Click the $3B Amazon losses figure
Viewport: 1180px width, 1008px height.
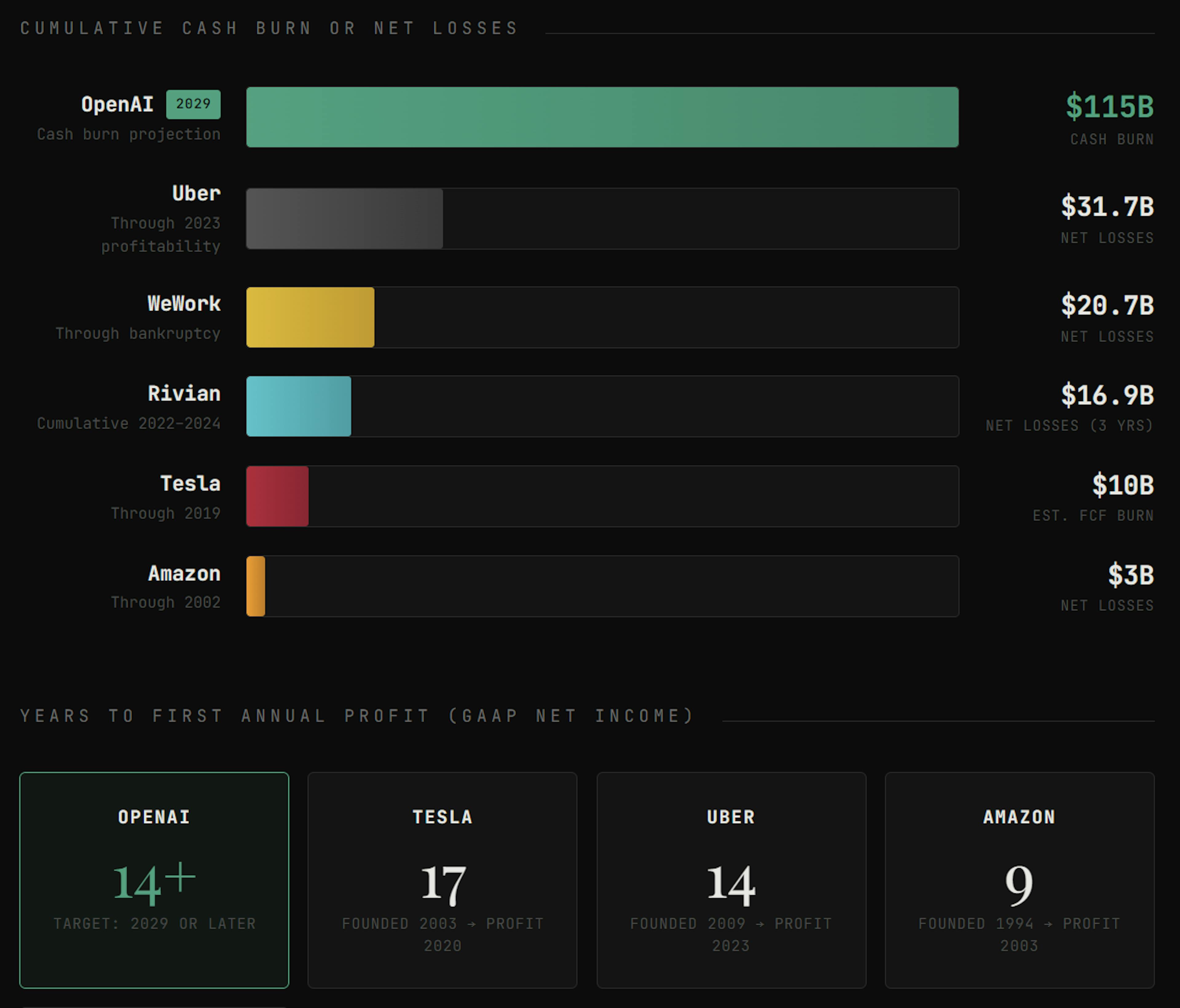1131,575
